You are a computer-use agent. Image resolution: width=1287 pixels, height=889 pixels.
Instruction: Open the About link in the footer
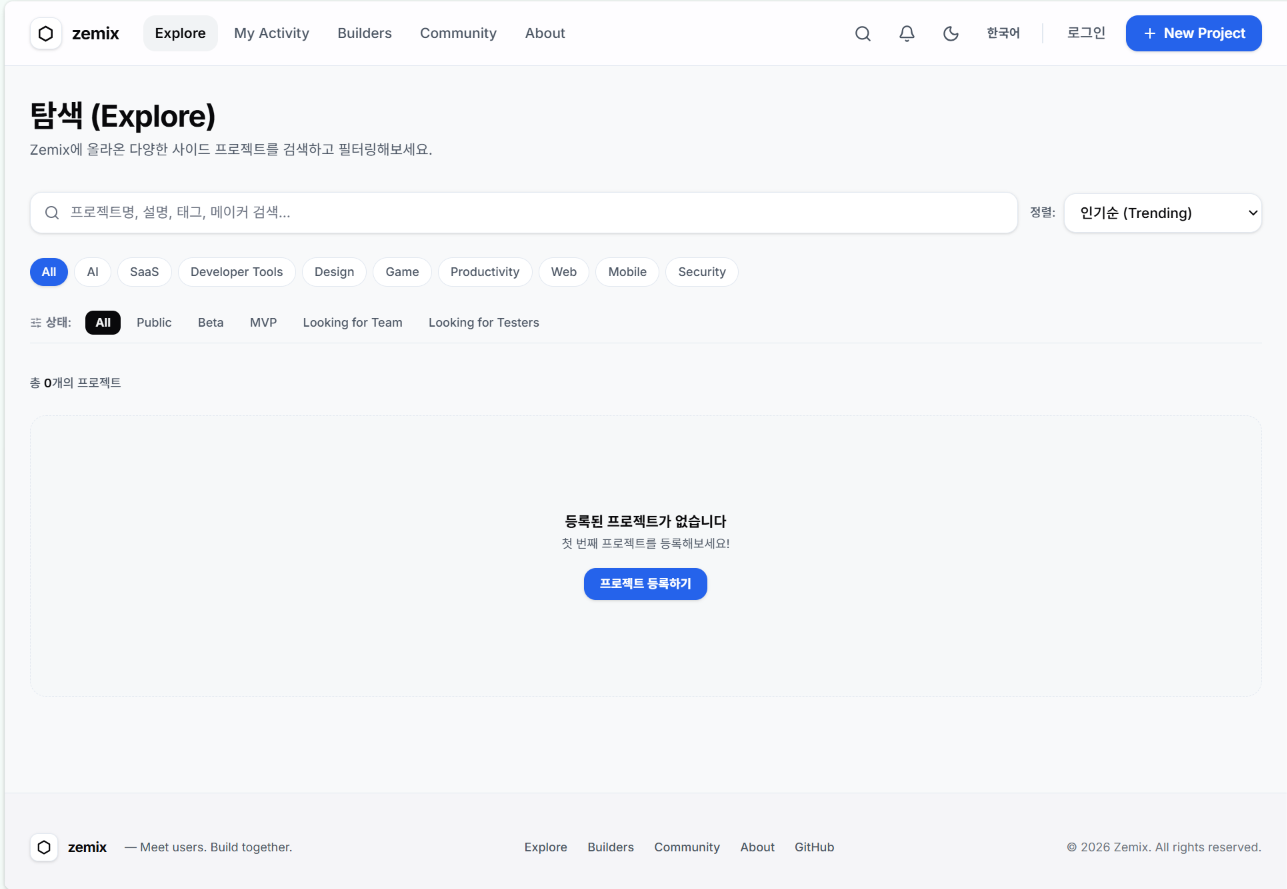click(758, 847)
